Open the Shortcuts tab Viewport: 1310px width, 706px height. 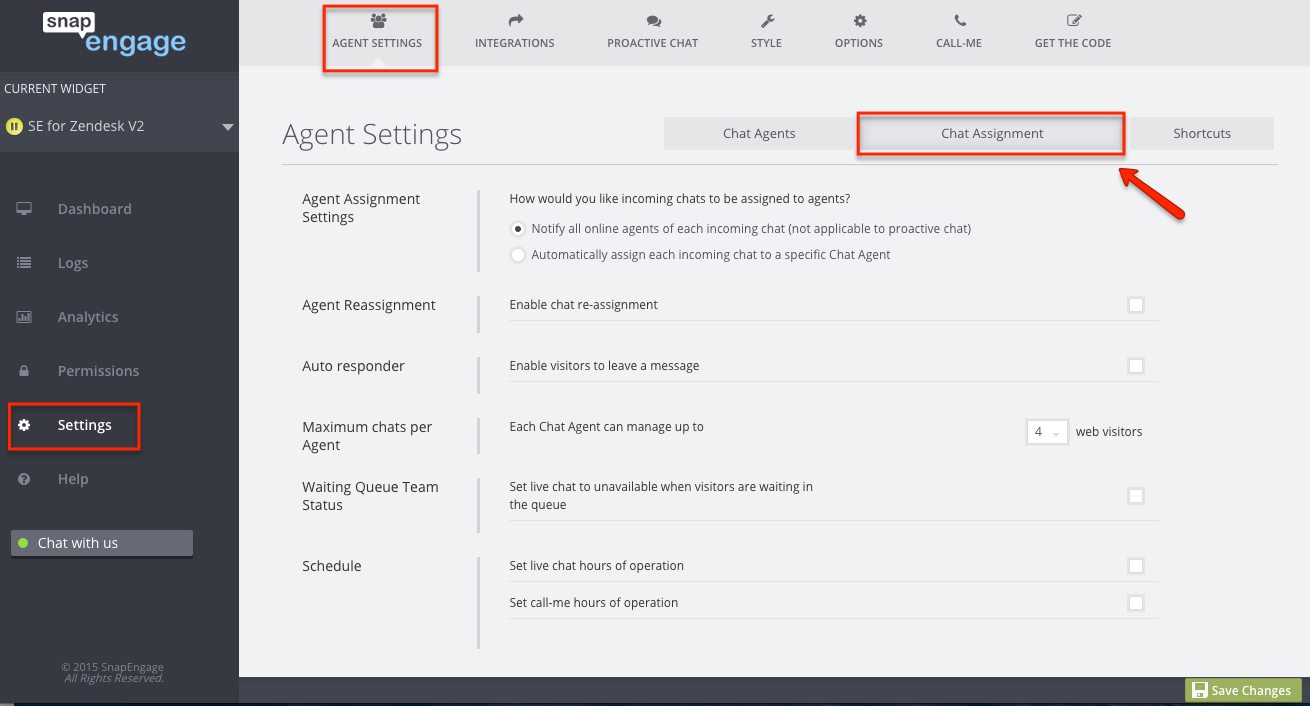tap(1201, 132)
